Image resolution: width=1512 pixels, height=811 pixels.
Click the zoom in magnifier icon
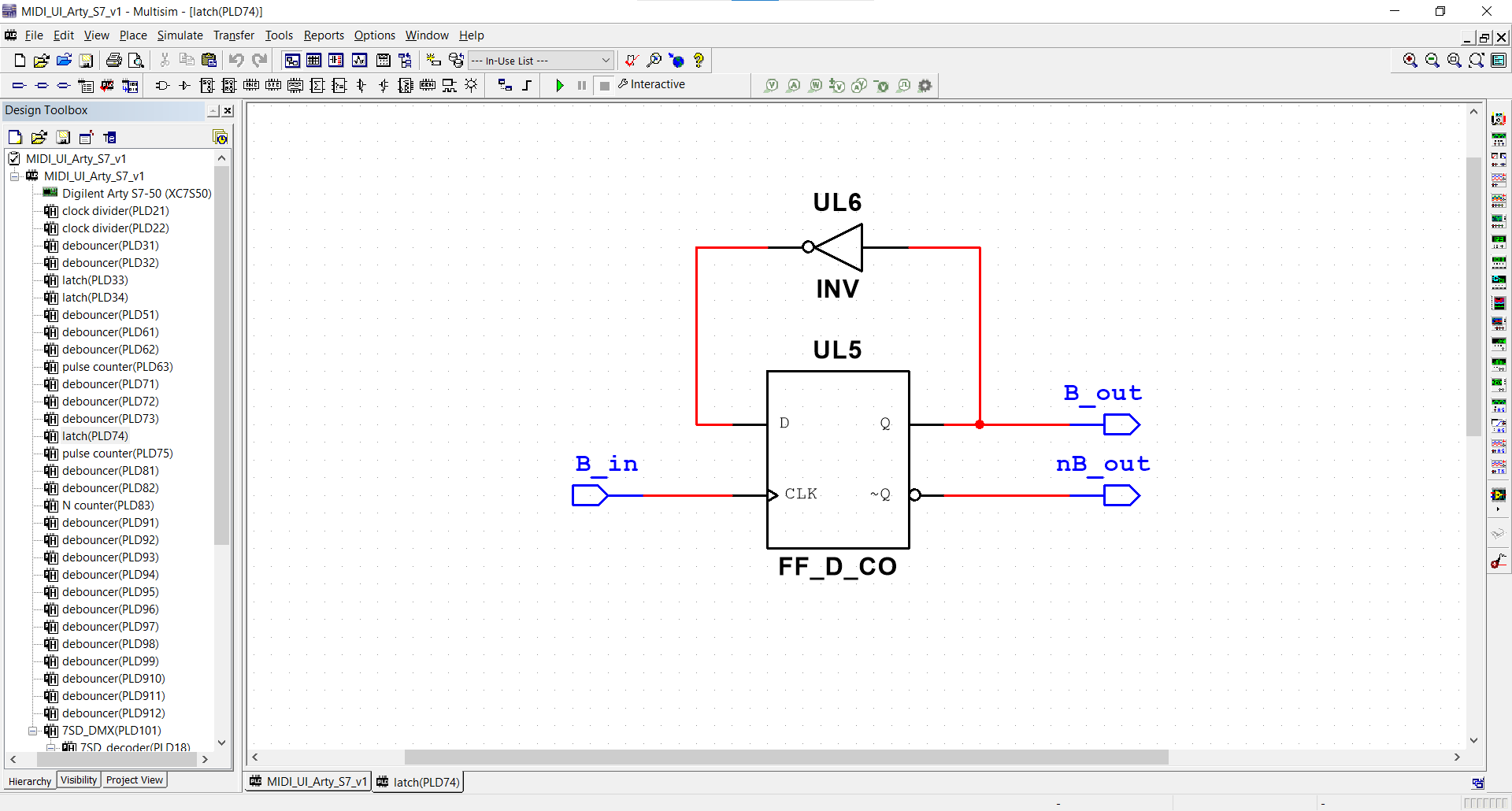point(1410,60)
